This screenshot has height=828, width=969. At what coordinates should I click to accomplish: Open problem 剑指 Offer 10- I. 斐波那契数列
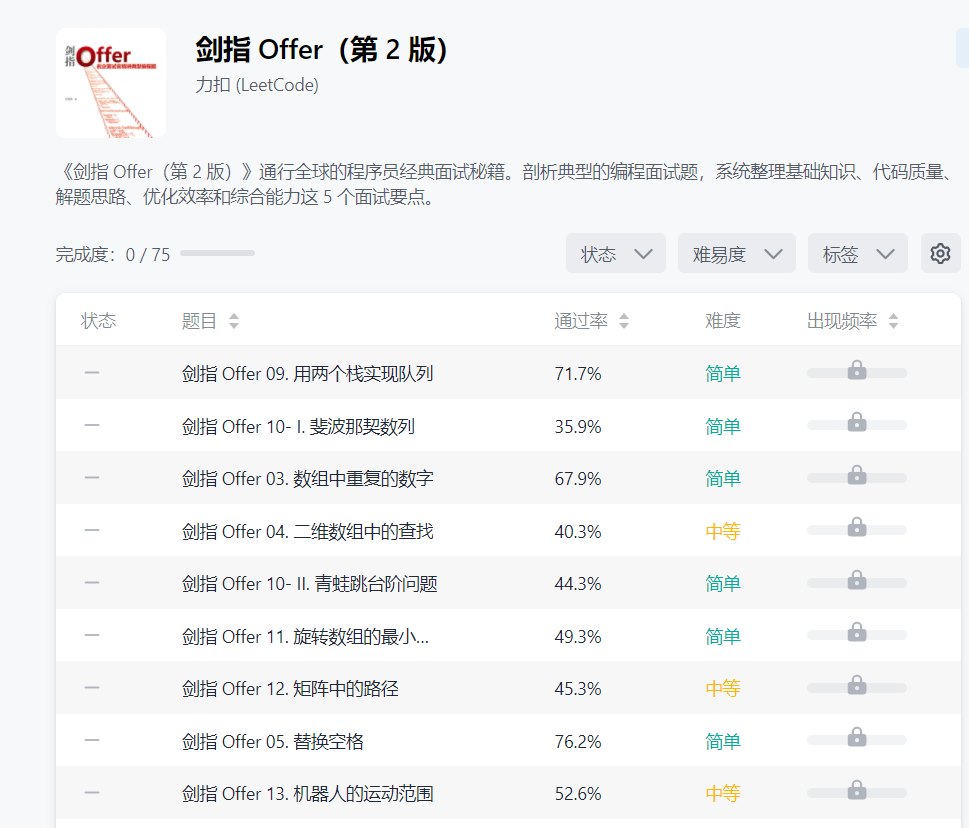(298, 426)
